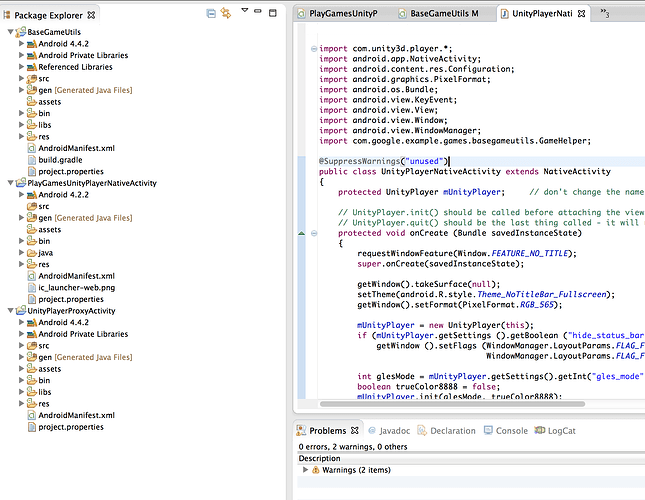
Task: Expand Android Private Libraries under UnityPlayerProxyActivity
Action: (x=21, y=334)
